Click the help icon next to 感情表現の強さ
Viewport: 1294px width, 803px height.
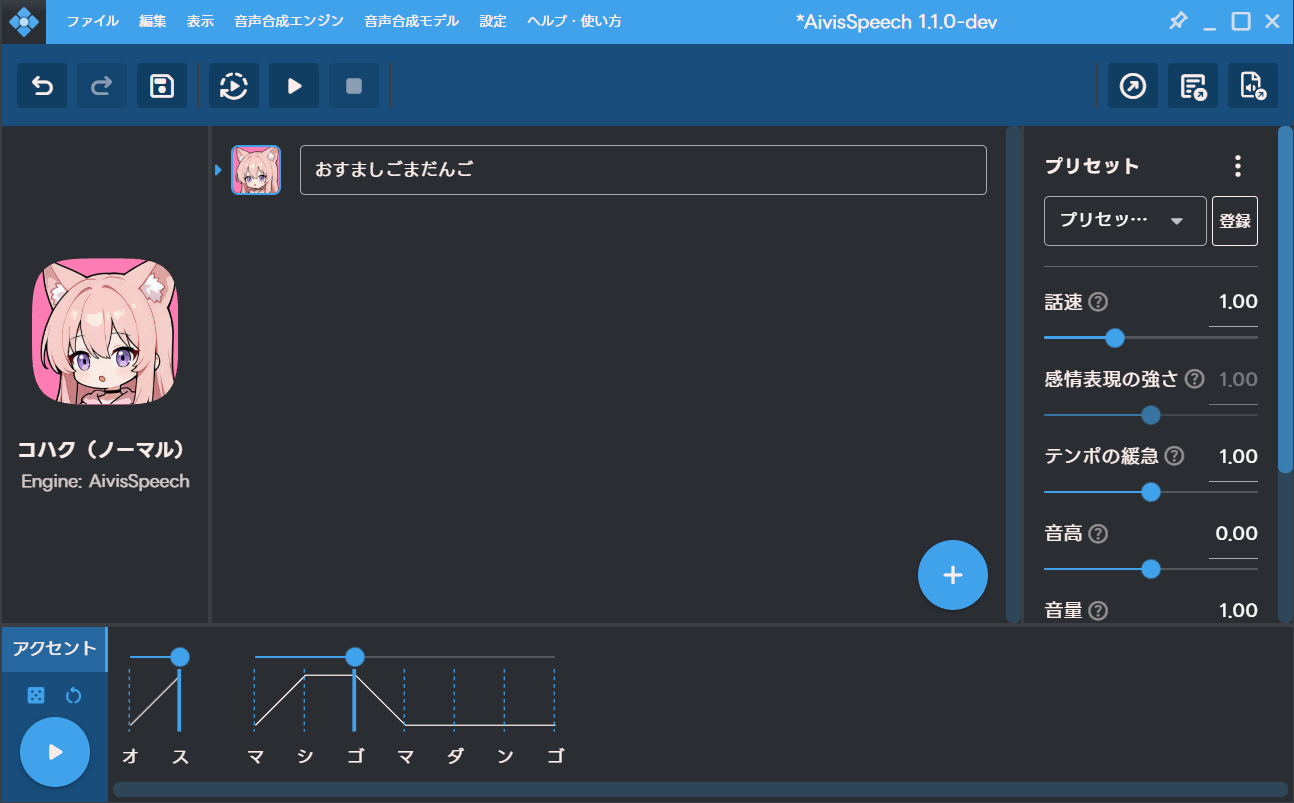[x=1194, y=379]
